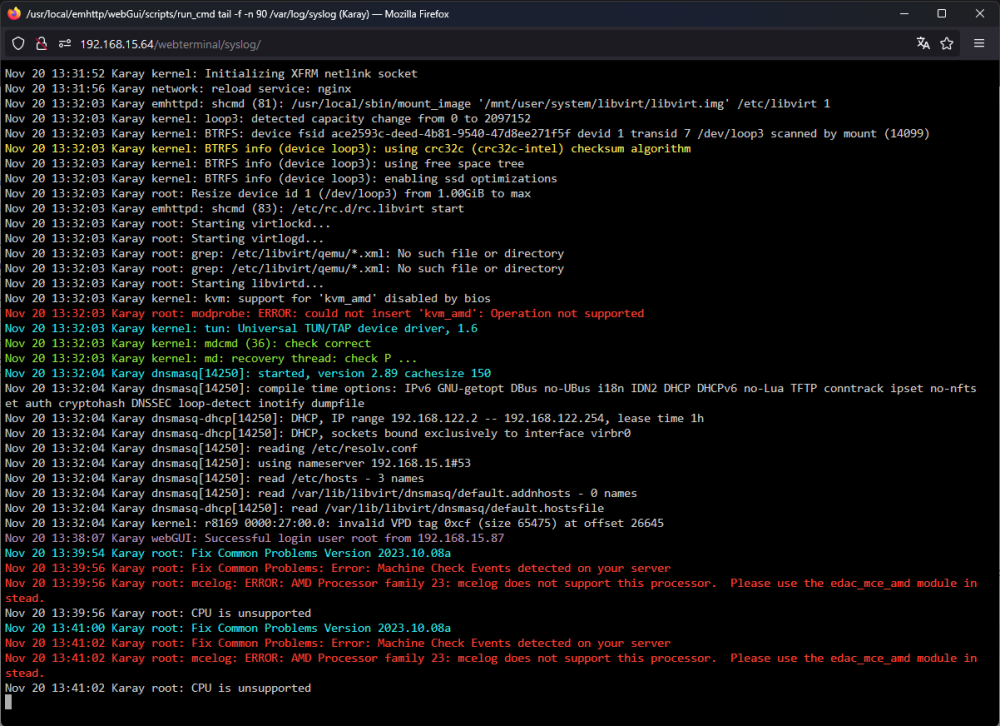This screenshot has width=1000, height=726.
Task: Click 'Universal TUN/TAP device driver' line
Action: coord(241,329)
